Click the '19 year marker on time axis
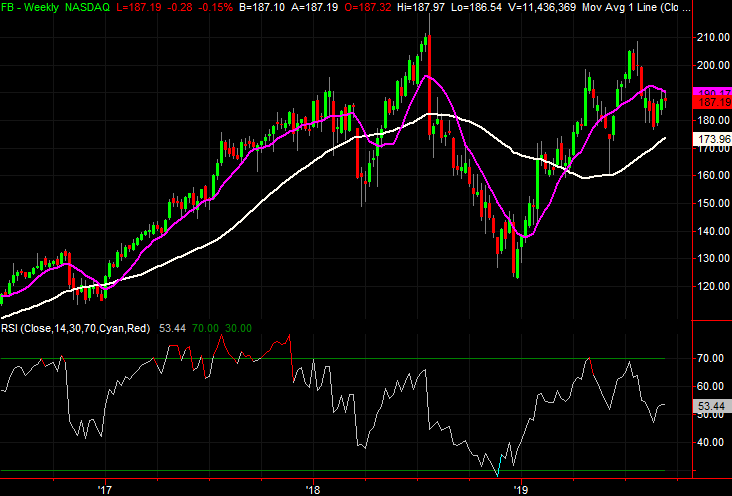 pos(521,490)
